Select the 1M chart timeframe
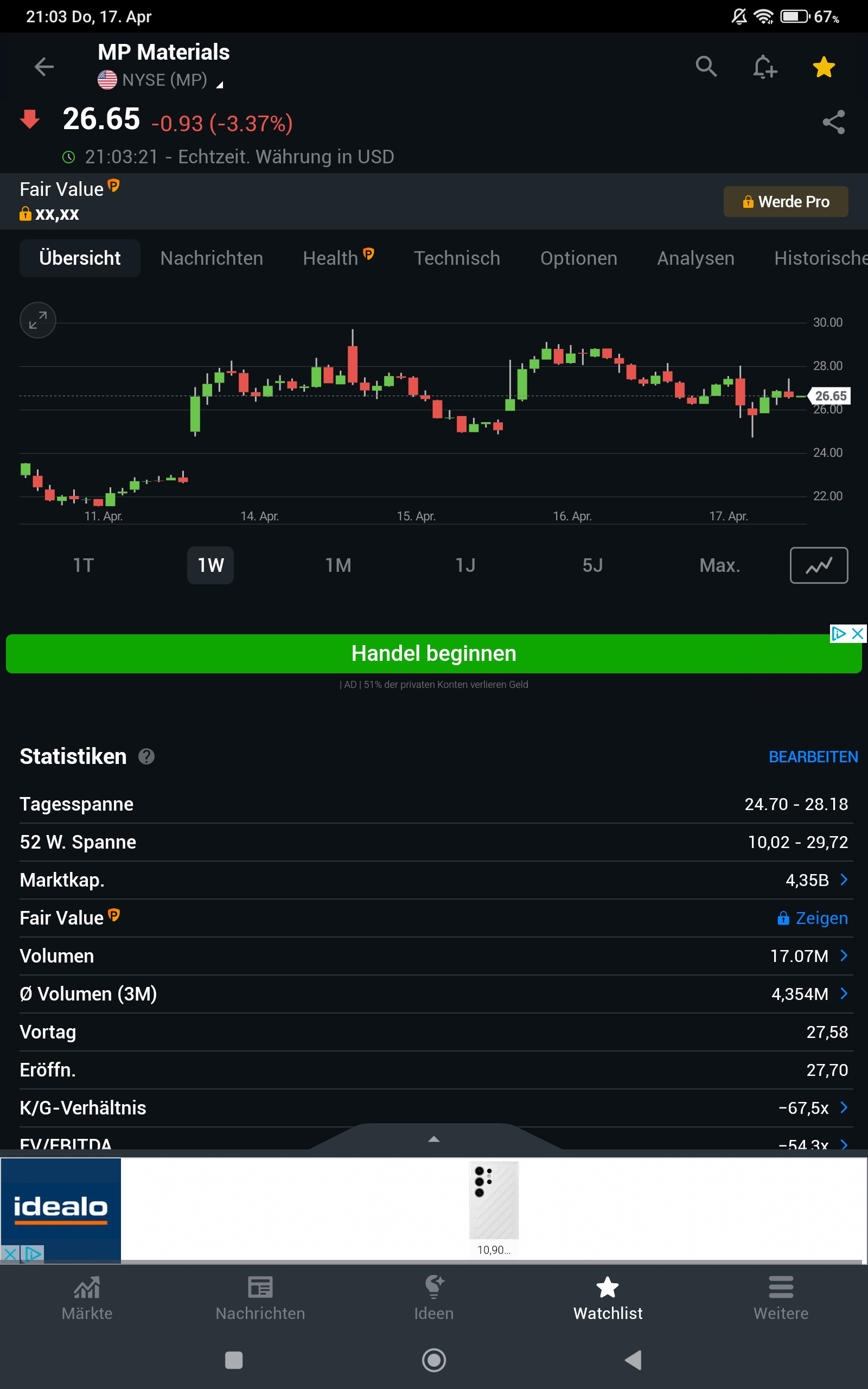The width and height of the screenshot is (868, 1389). coord(338,565)
